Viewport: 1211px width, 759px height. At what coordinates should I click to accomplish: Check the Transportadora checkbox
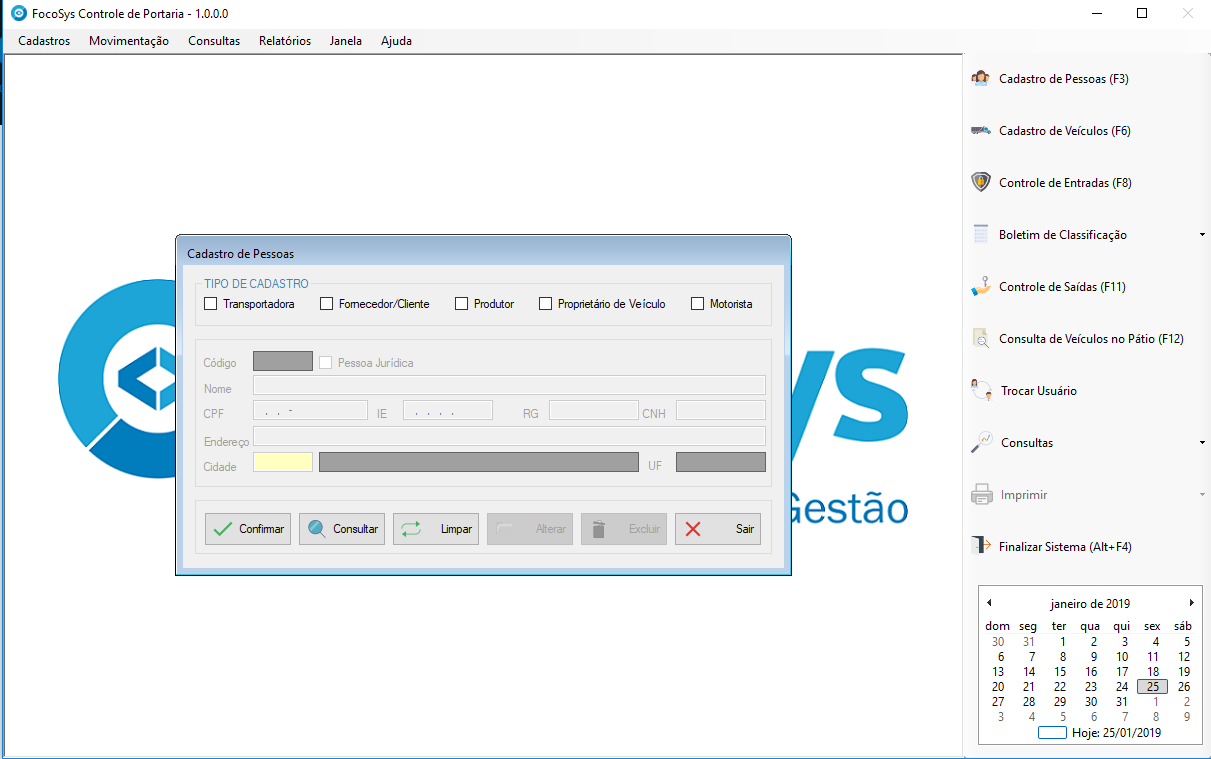[210, 304]
